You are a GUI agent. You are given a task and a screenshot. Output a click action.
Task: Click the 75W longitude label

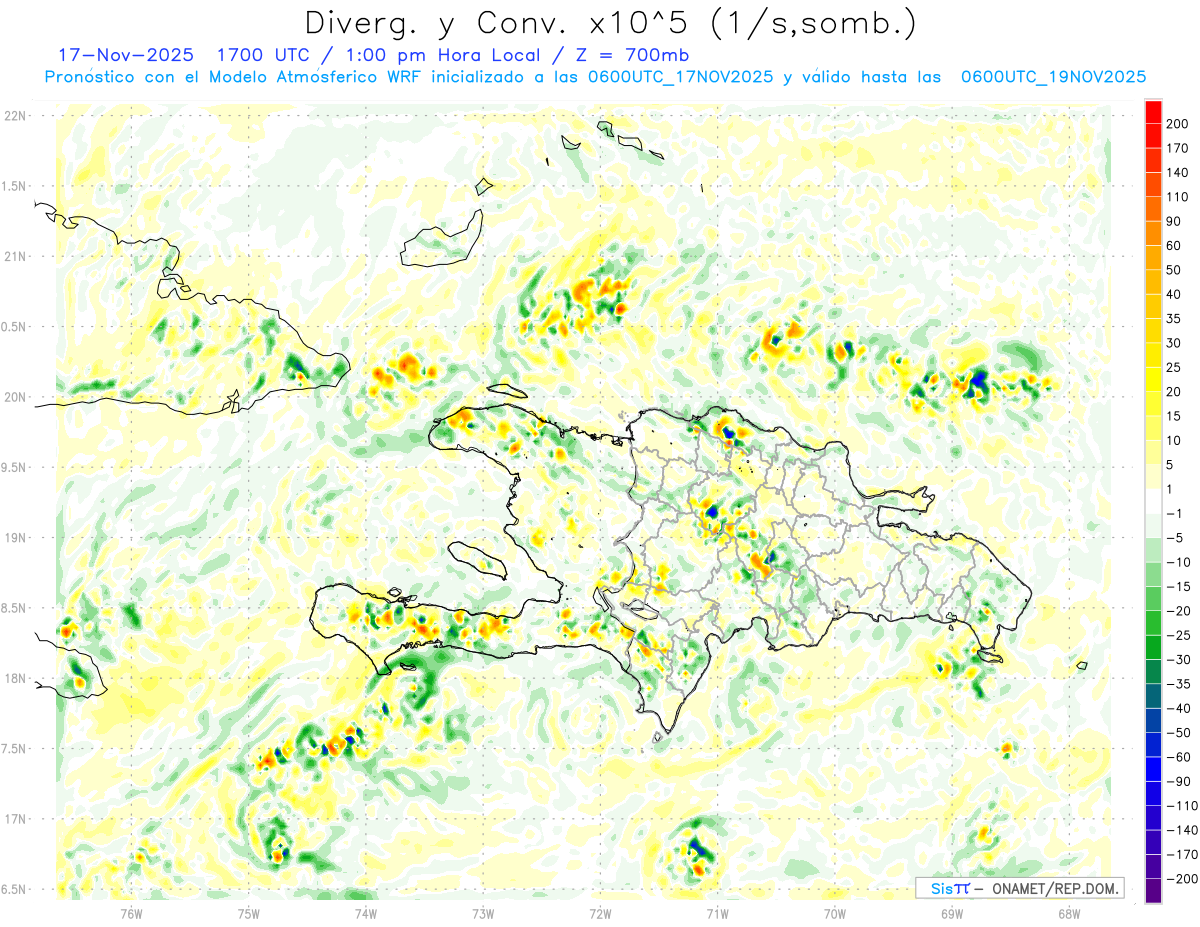click(x=249, y=913)
